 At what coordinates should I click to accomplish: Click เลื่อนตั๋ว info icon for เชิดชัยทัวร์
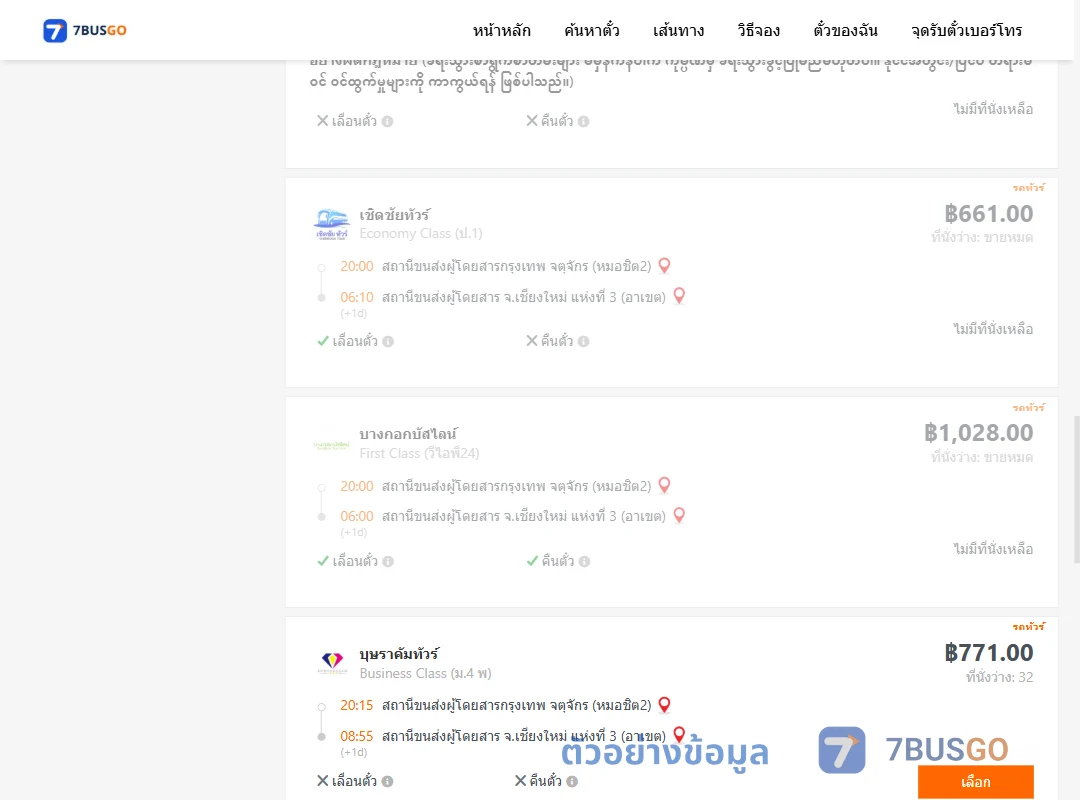(388, 341)
